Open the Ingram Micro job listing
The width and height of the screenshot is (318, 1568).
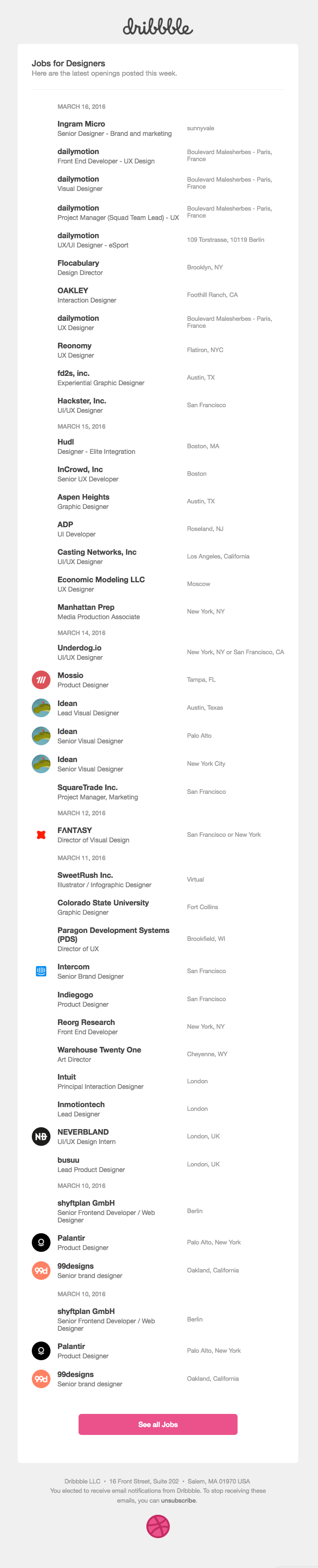point(81,124)
